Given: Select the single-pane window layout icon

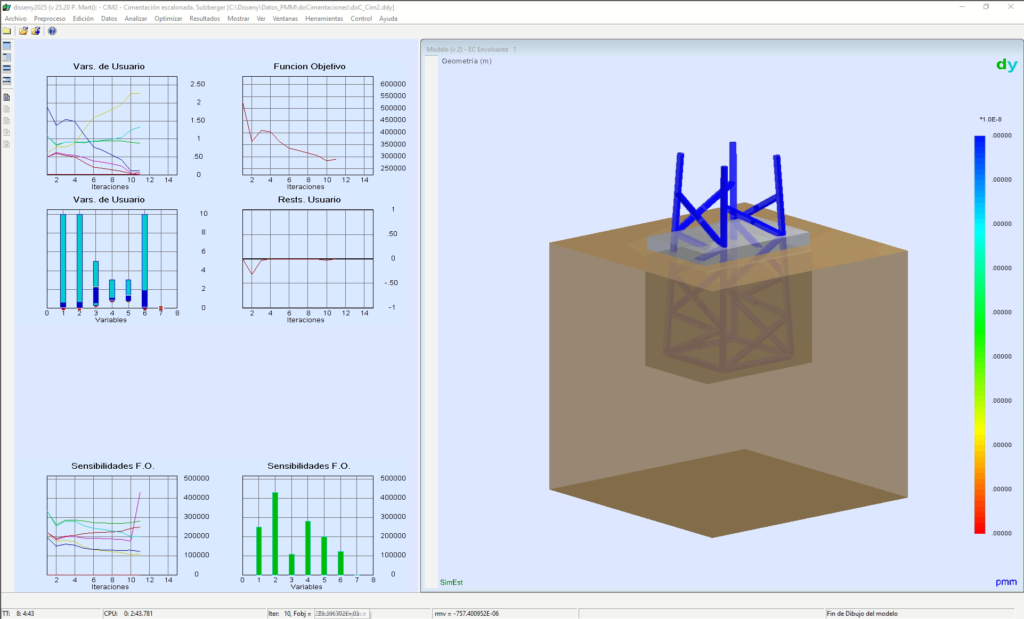Looking at the screenshot, I should point(7,46).
